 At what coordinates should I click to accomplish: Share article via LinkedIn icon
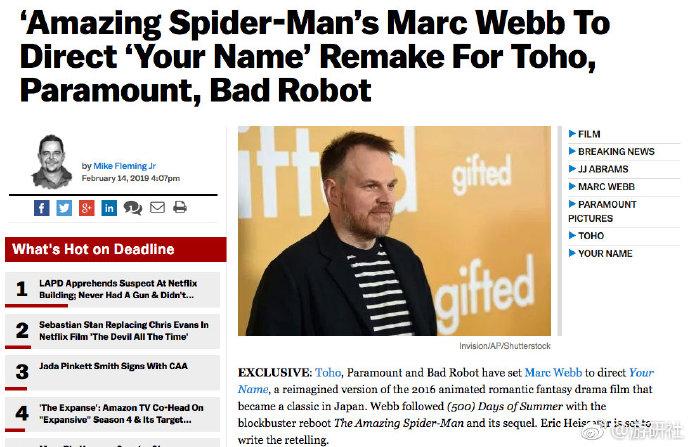coord(109,207)
